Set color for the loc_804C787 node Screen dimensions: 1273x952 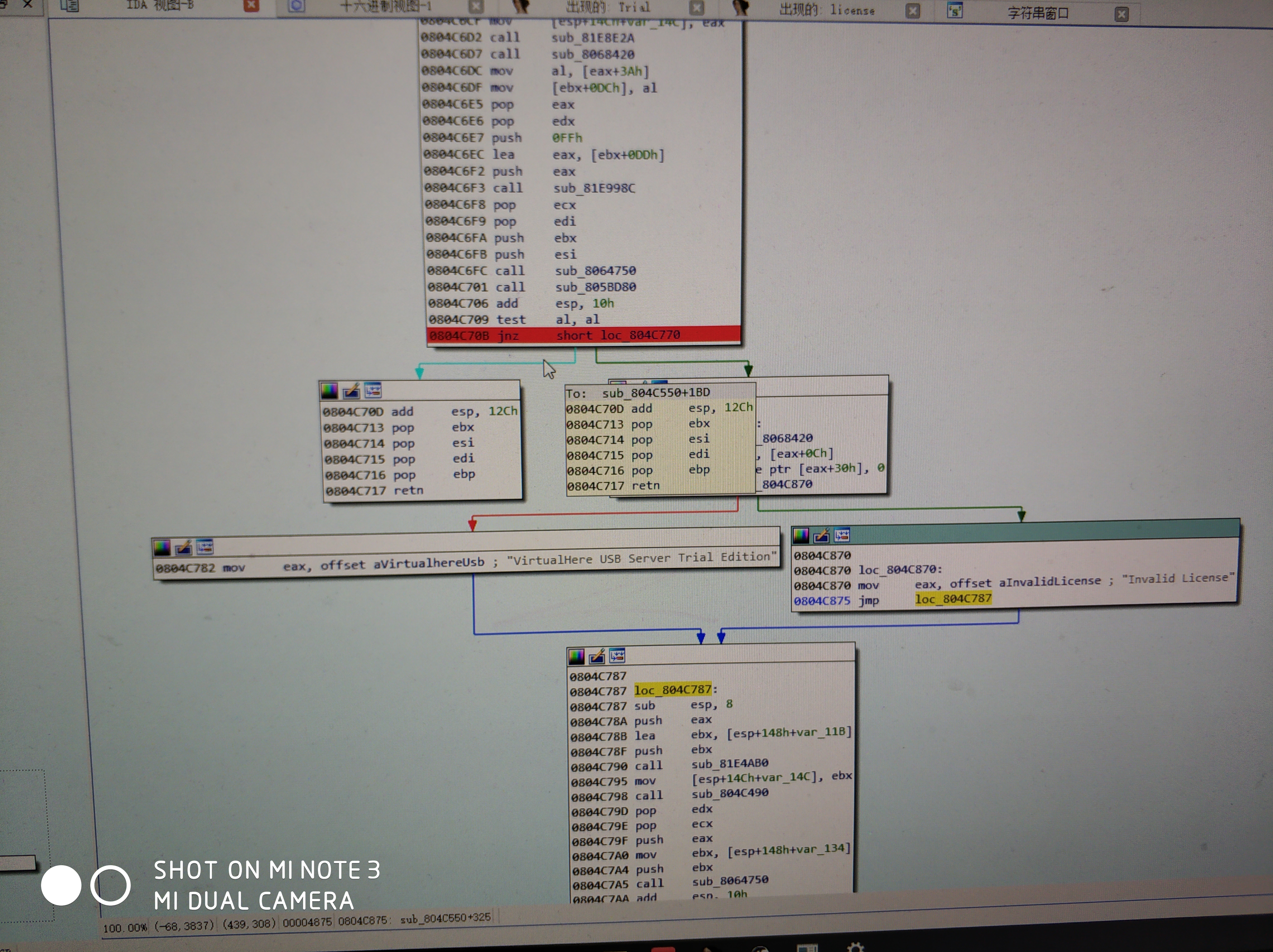[x=576, y=656]
